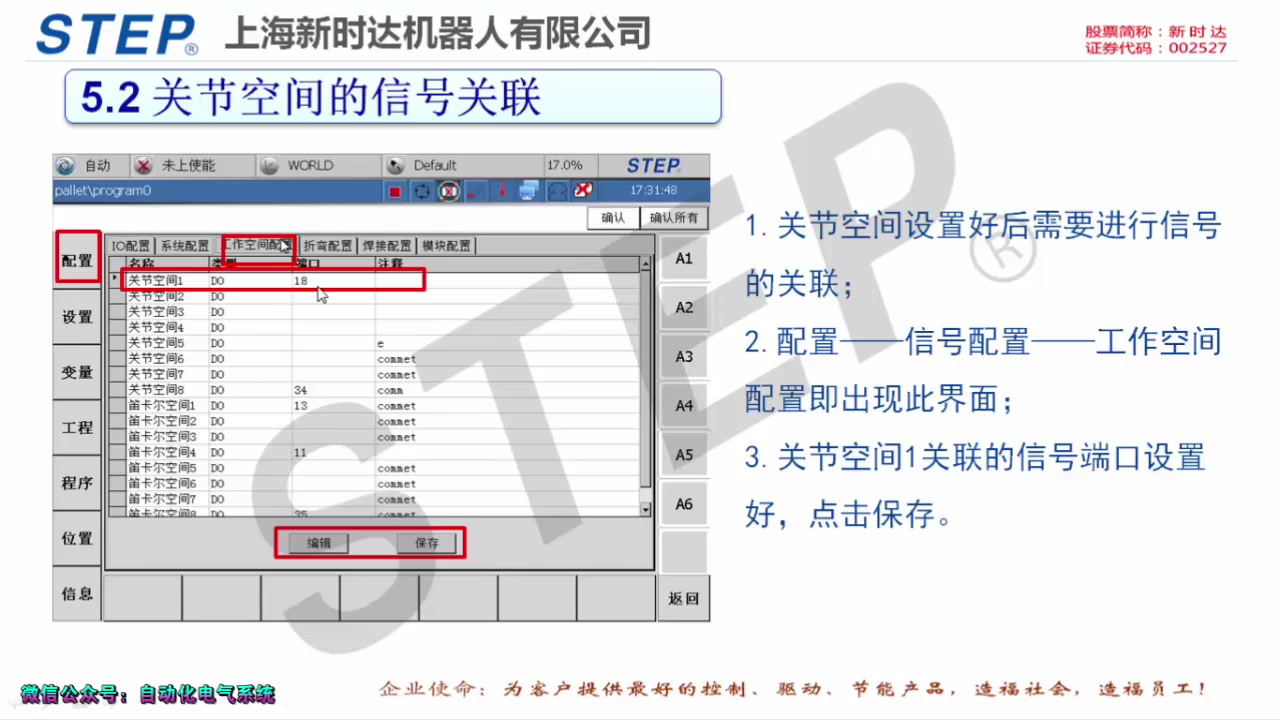
Task: Open the WORLD coordinate selector
Action: [318, 166]
